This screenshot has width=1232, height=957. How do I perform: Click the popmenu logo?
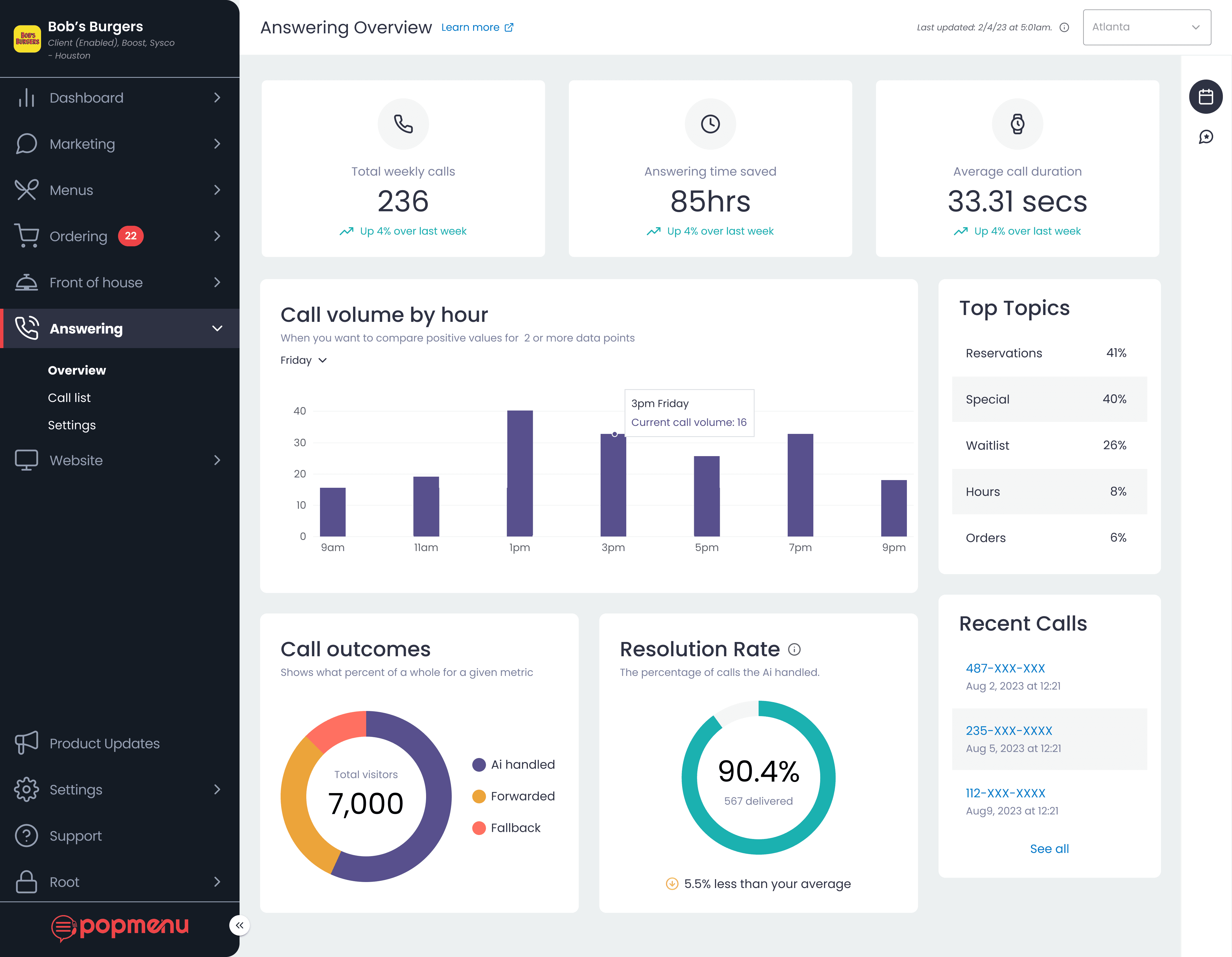coord(120,926)
